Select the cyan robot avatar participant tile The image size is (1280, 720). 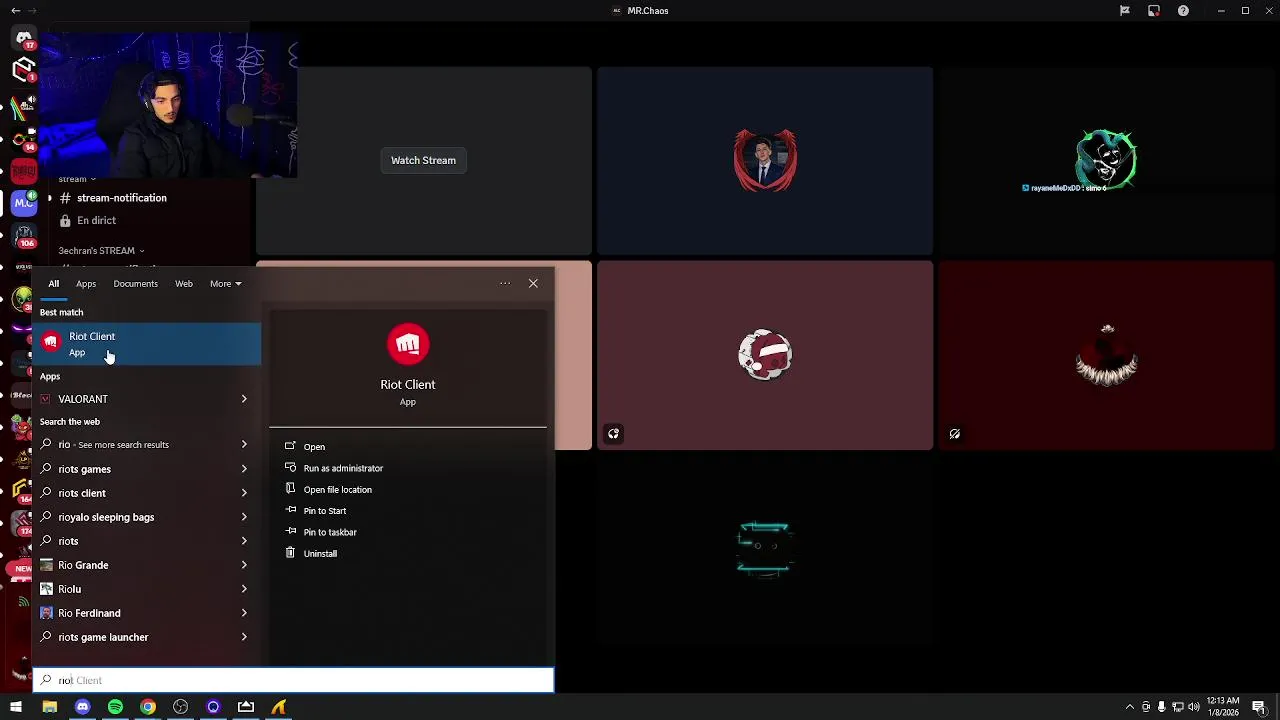coord(765,549)
